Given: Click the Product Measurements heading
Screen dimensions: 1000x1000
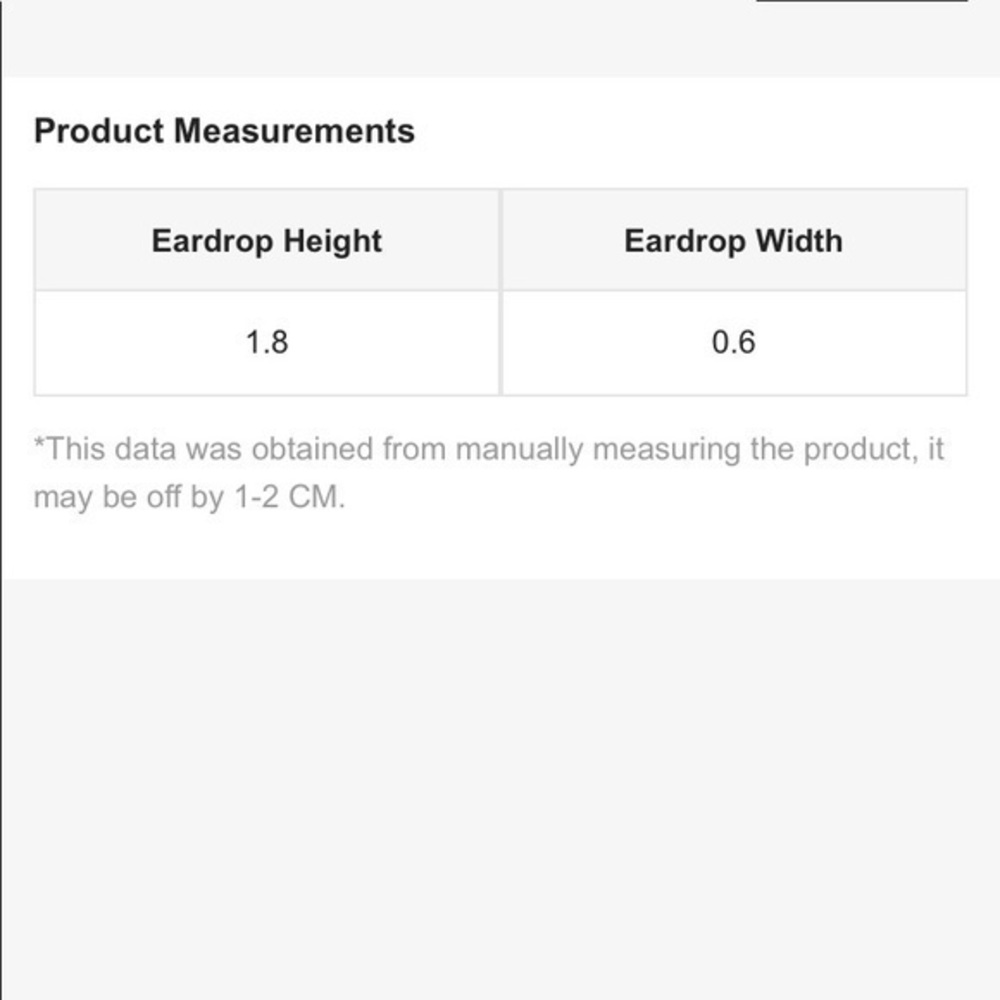Looking at the screenshot, I should 224,131.
